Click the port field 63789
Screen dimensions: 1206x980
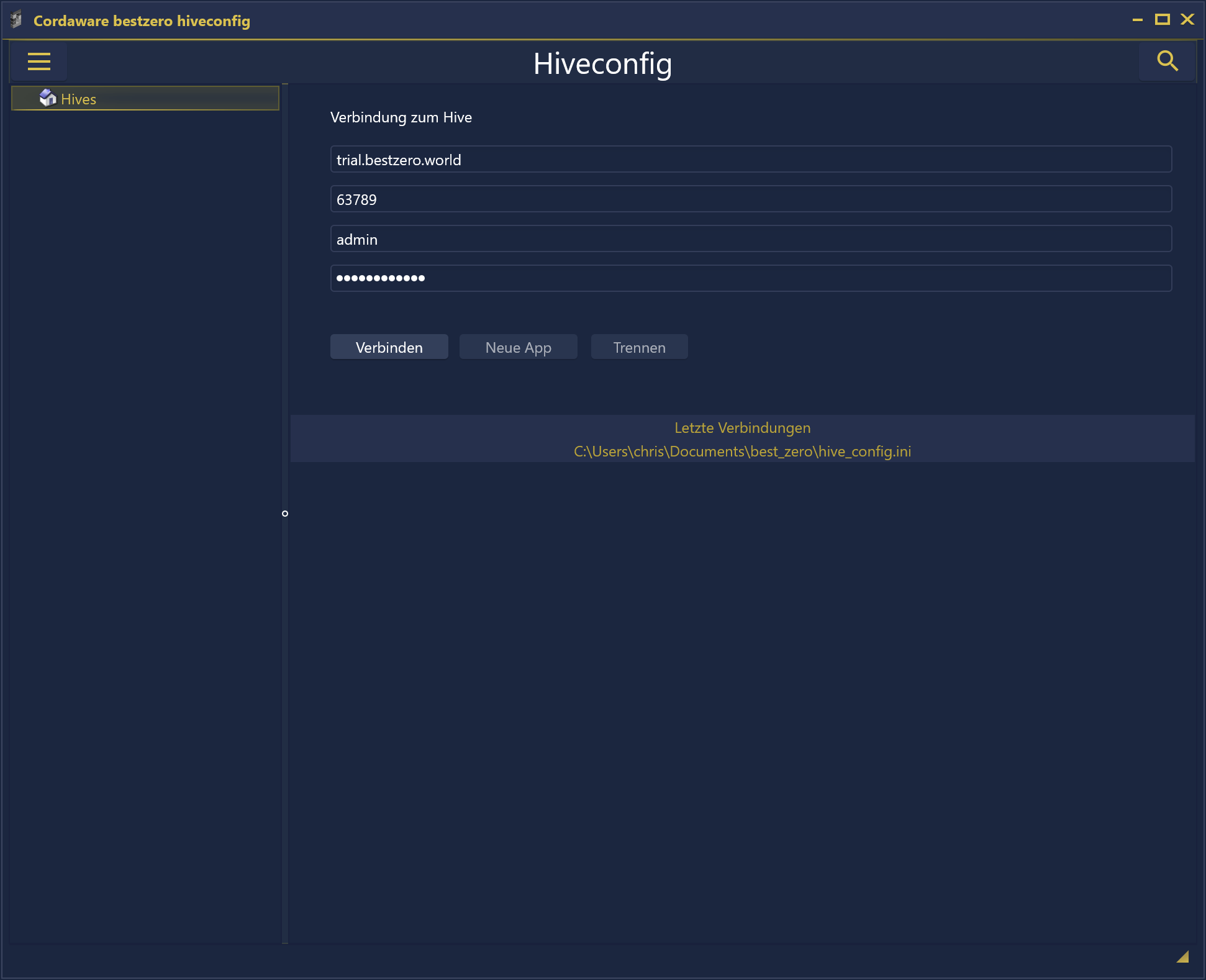pos(751,199)
